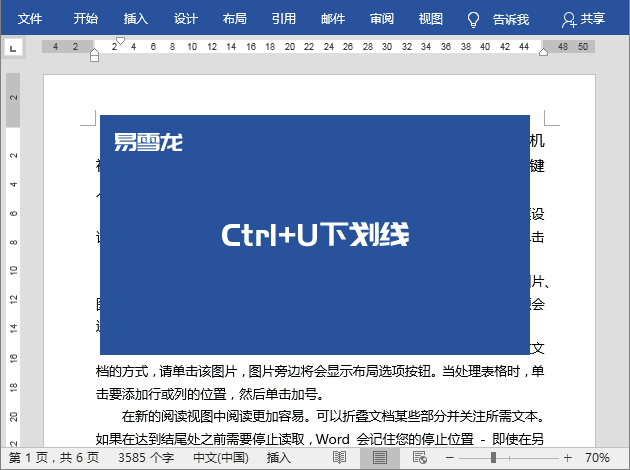Viewport: 630px width, 470px height.
Task: Toggle the 插入 insert mode indicator
Action: 278,458
